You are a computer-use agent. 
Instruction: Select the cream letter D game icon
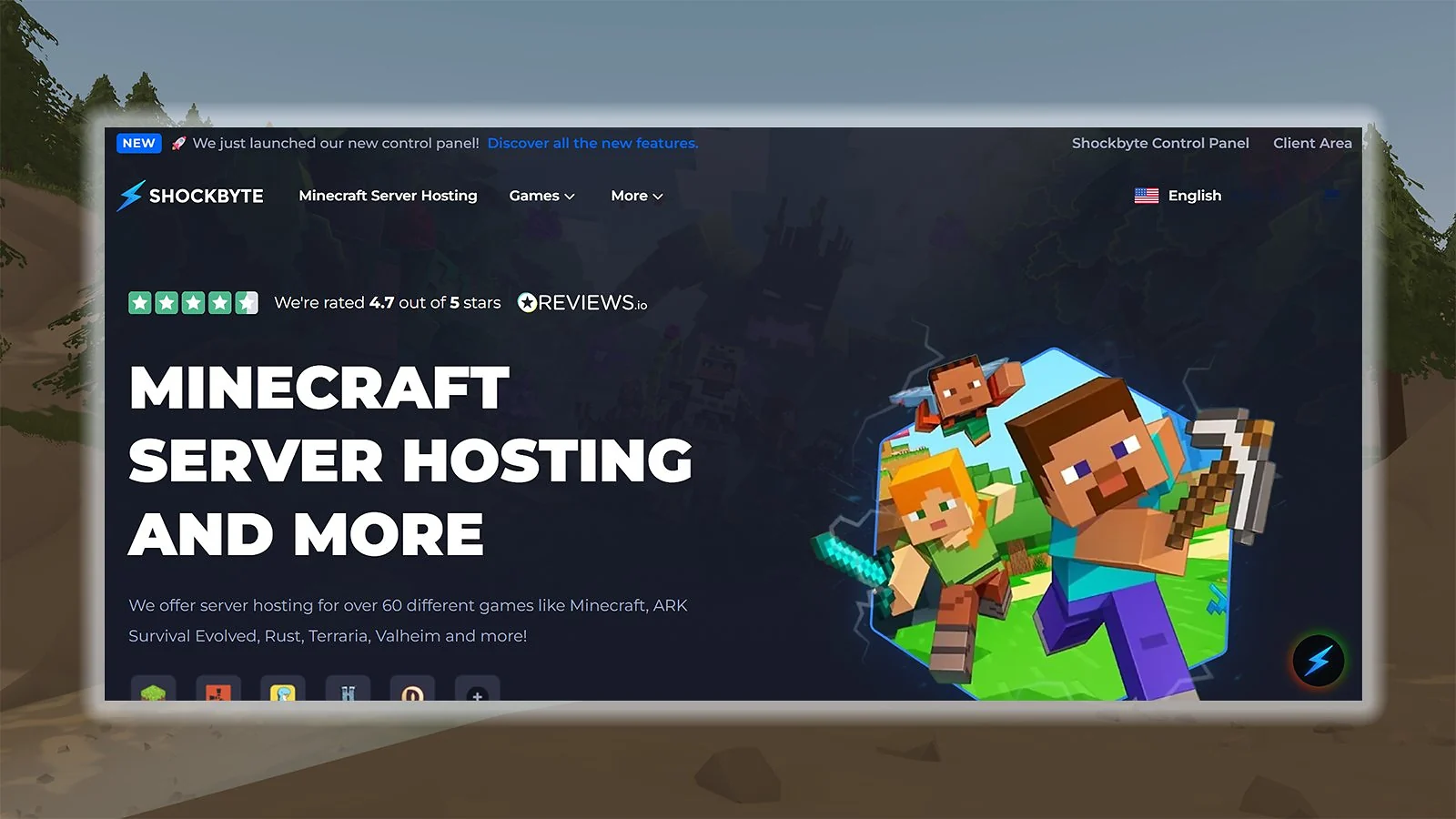[412, 689]
